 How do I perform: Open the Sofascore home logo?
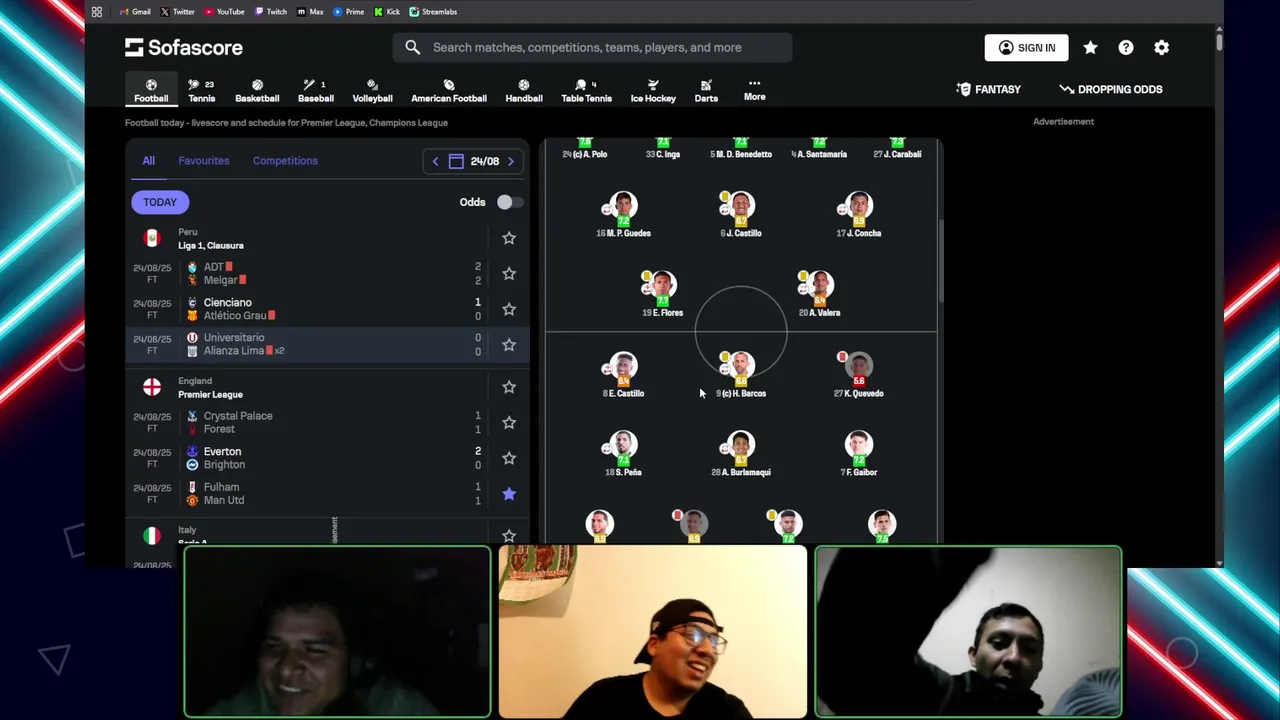[x=184, y=47]
